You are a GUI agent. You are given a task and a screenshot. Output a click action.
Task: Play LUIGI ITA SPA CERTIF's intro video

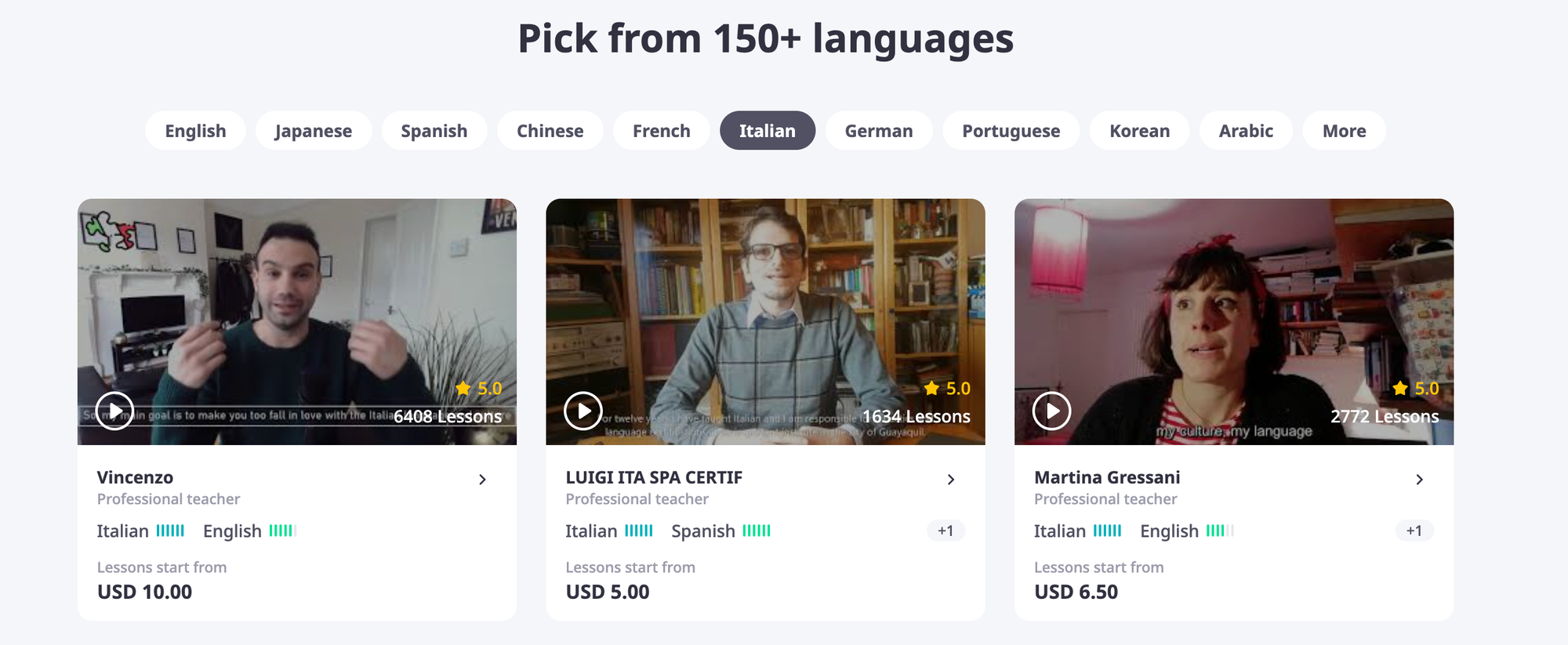(x=583, y=411)
